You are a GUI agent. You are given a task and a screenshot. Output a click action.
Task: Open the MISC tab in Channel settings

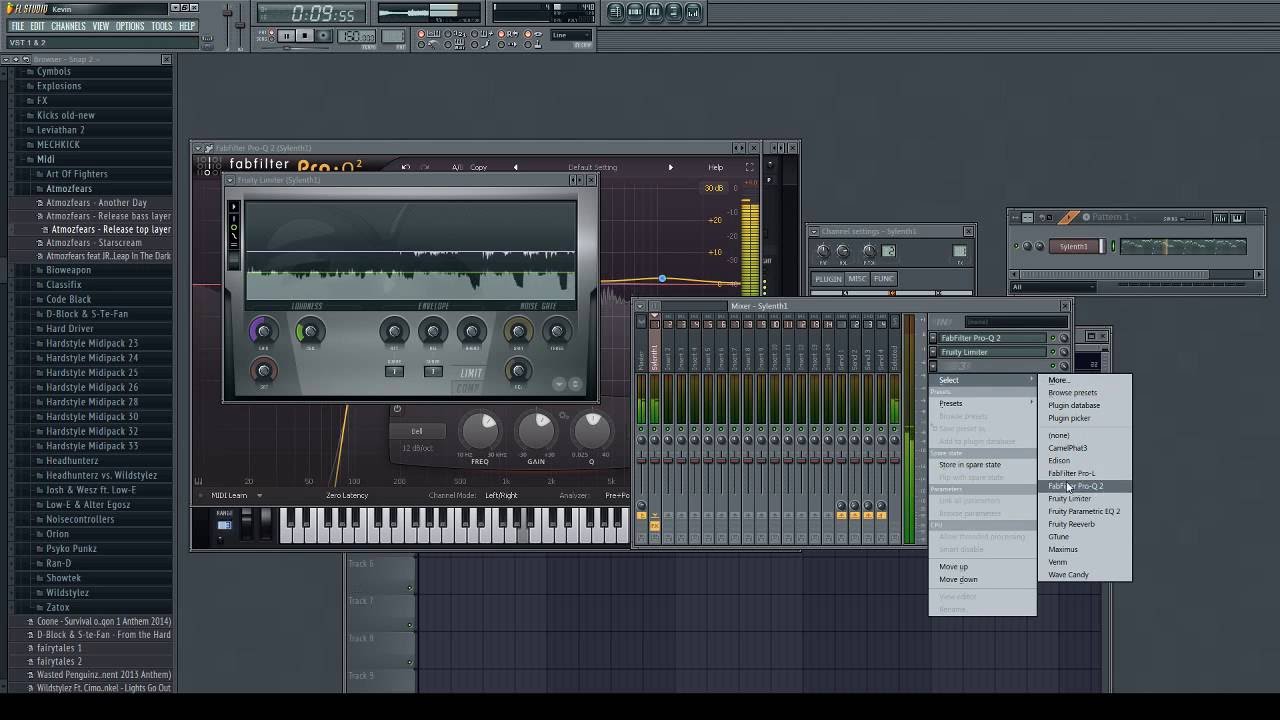(x=857, y=279)
